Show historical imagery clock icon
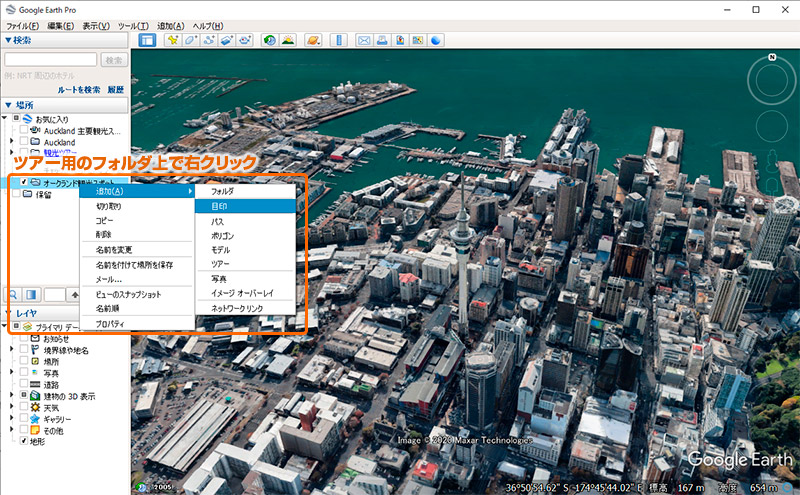800x495 pixels. pyautogui.click(x=270, y=40)
